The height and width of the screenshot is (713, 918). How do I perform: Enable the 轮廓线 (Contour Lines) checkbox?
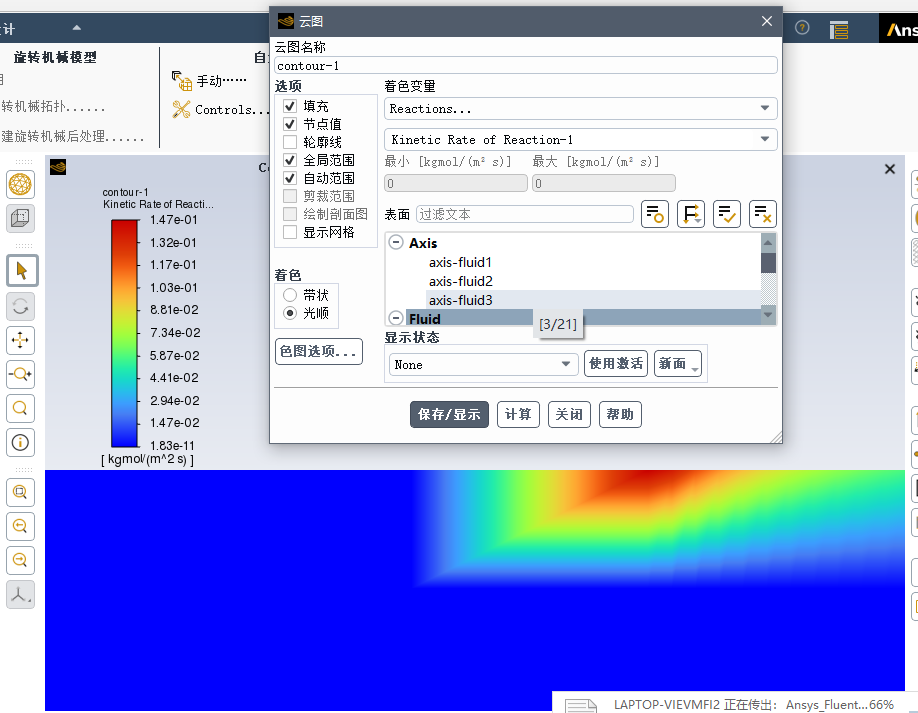pyautogui.click(x=290, y=142)
